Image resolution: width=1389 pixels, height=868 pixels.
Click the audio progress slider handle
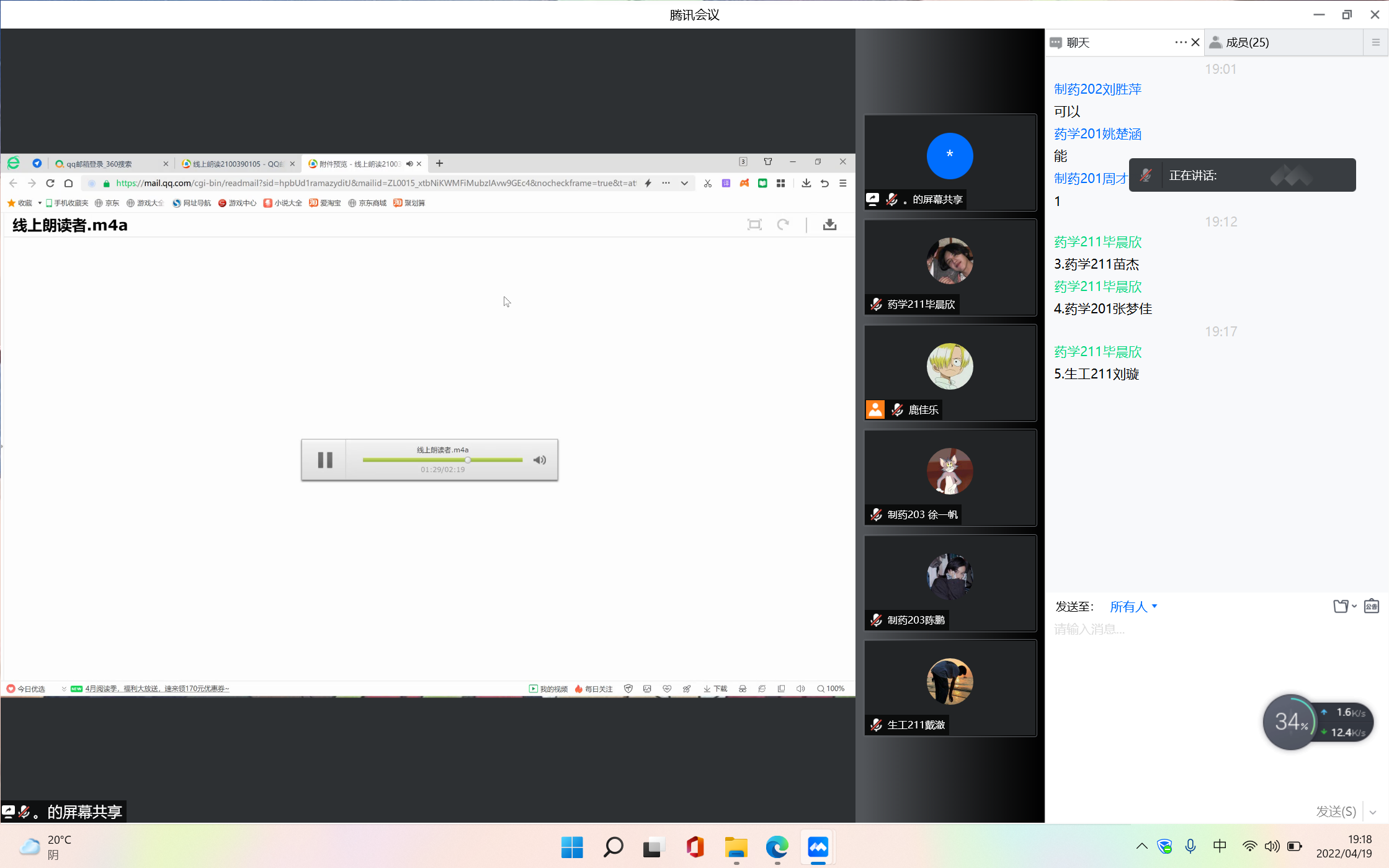(468, 460)
